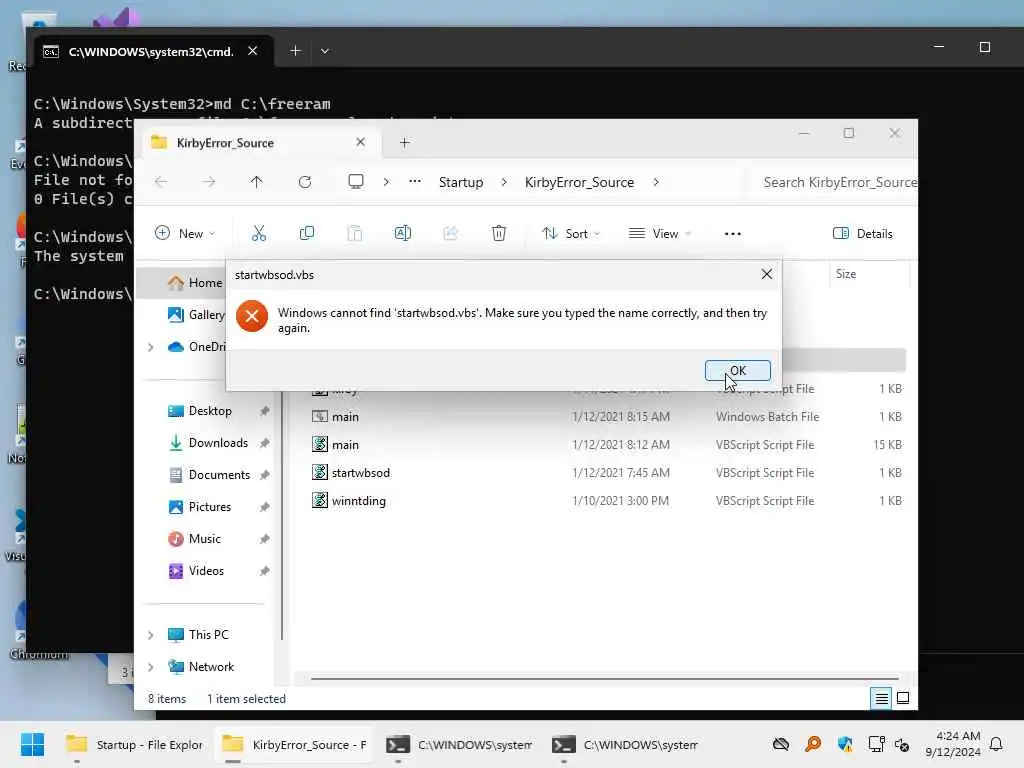Image resolution: width=1024 pixels, height=768 pixels.
Task: Click the Share icon in Explorer toolbar
Action: (x=451, y=233)
